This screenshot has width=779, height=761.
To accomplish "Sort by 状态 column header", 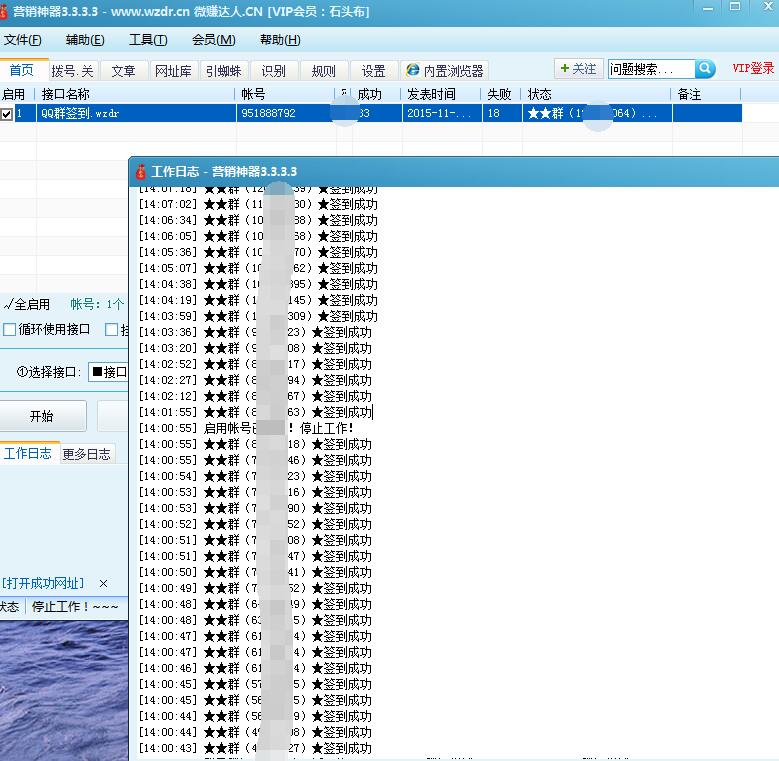I will 597,94.
